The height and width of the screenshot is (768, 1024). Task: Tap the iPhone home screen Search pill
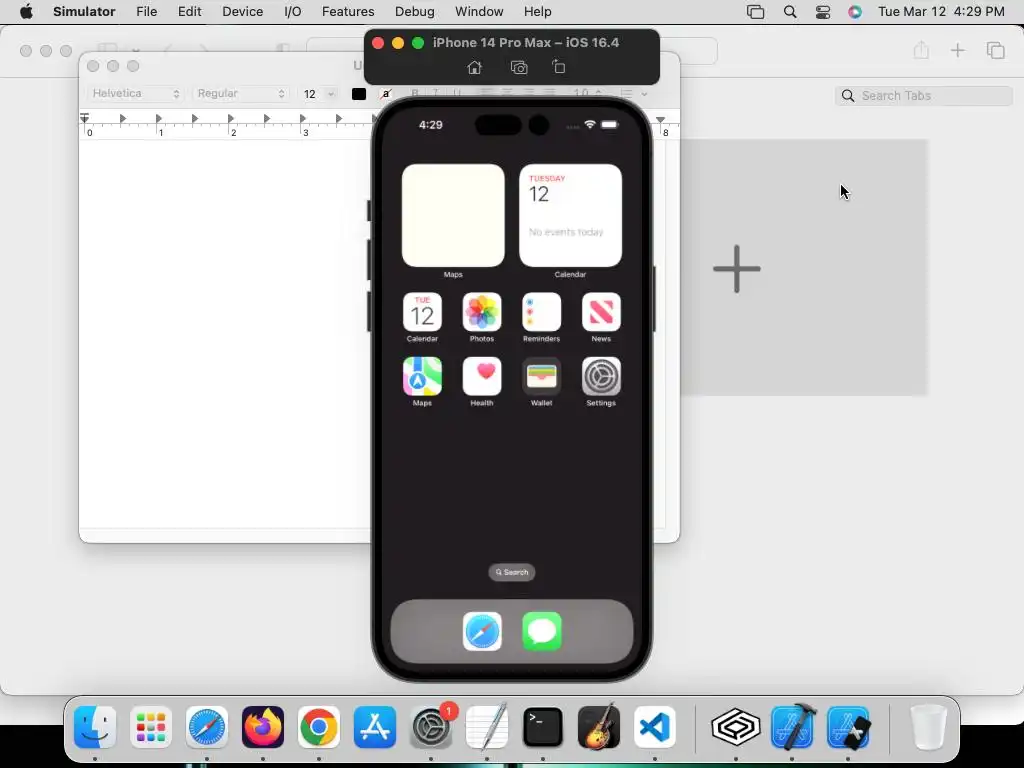(512, 572)
